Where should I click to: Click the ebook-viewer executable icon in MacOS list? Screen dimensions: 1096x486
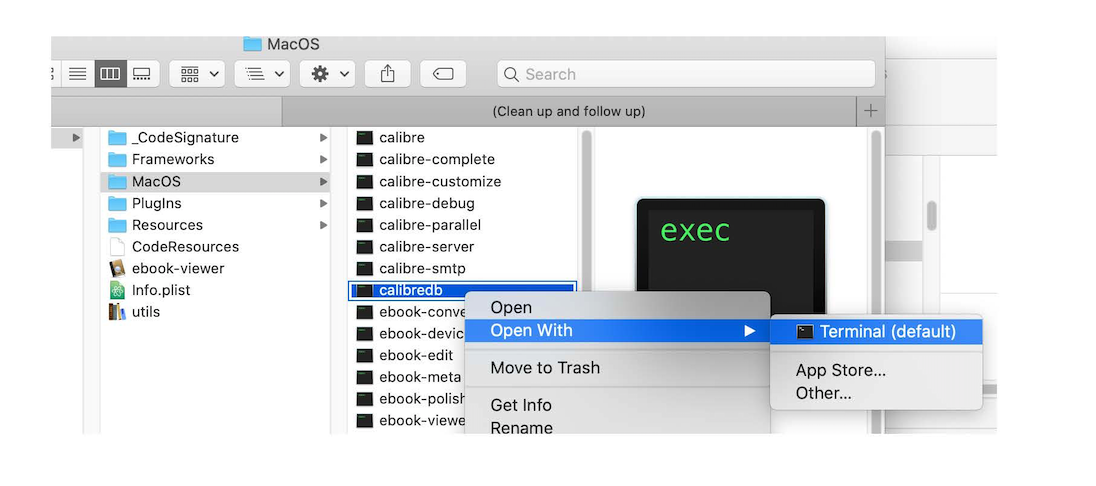coord(364,421)
